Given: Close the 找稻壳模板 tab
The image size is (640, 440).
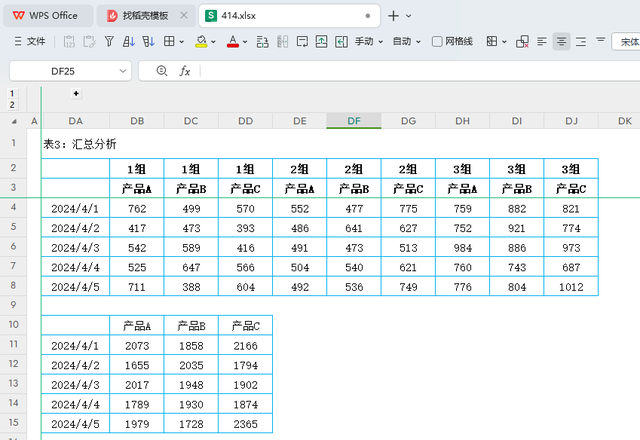Looking at the screenshot, I should coord(184,16).
